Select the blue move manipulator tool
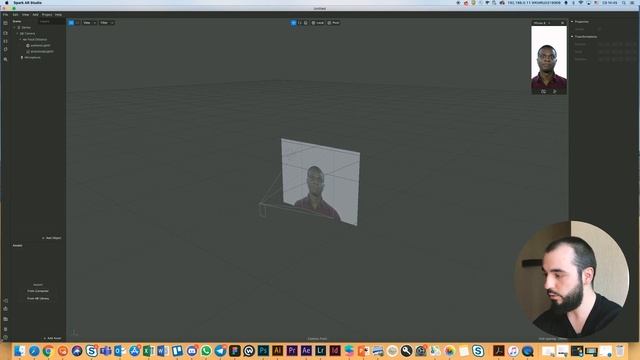This screenshot has width=640, height=360. (293, 23)
